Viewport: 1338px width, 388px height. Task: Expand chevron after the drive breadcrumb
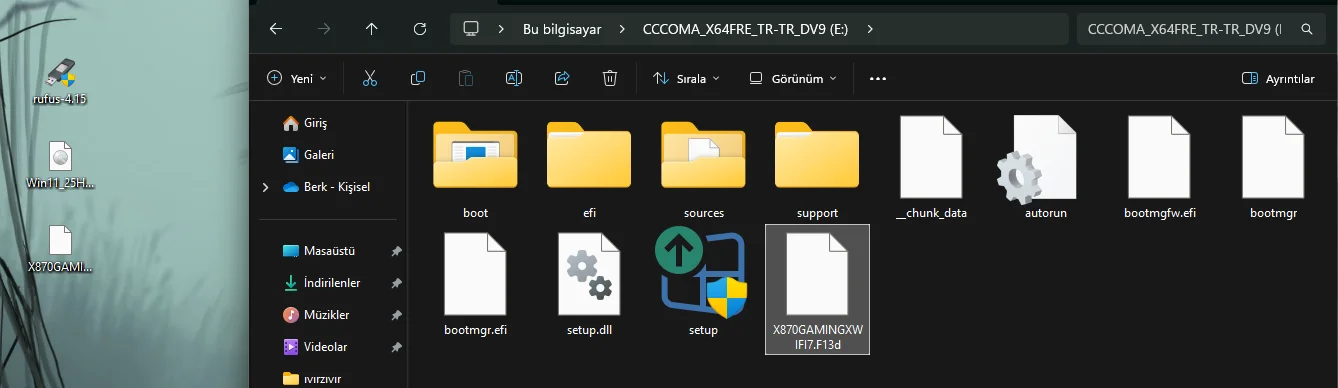coord(870,29)
